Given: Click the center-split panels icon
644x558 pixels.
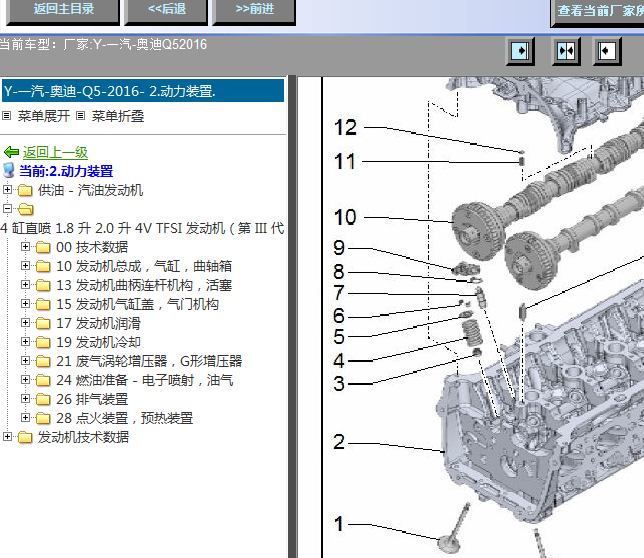Looking at the screenshot, I should tap(566, 51).
